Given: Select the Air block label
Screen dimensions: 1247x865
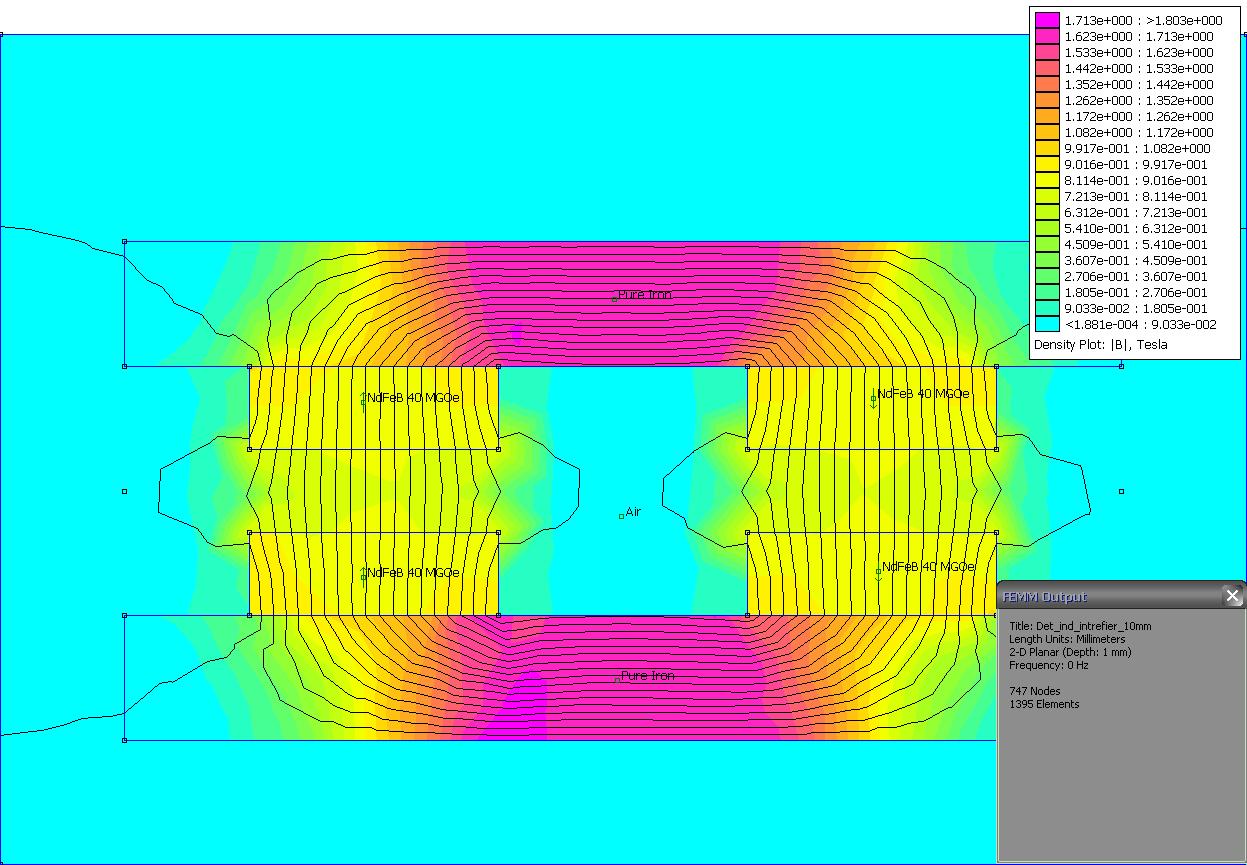Looking at the screenshot, I should click(x=631, y=512).
